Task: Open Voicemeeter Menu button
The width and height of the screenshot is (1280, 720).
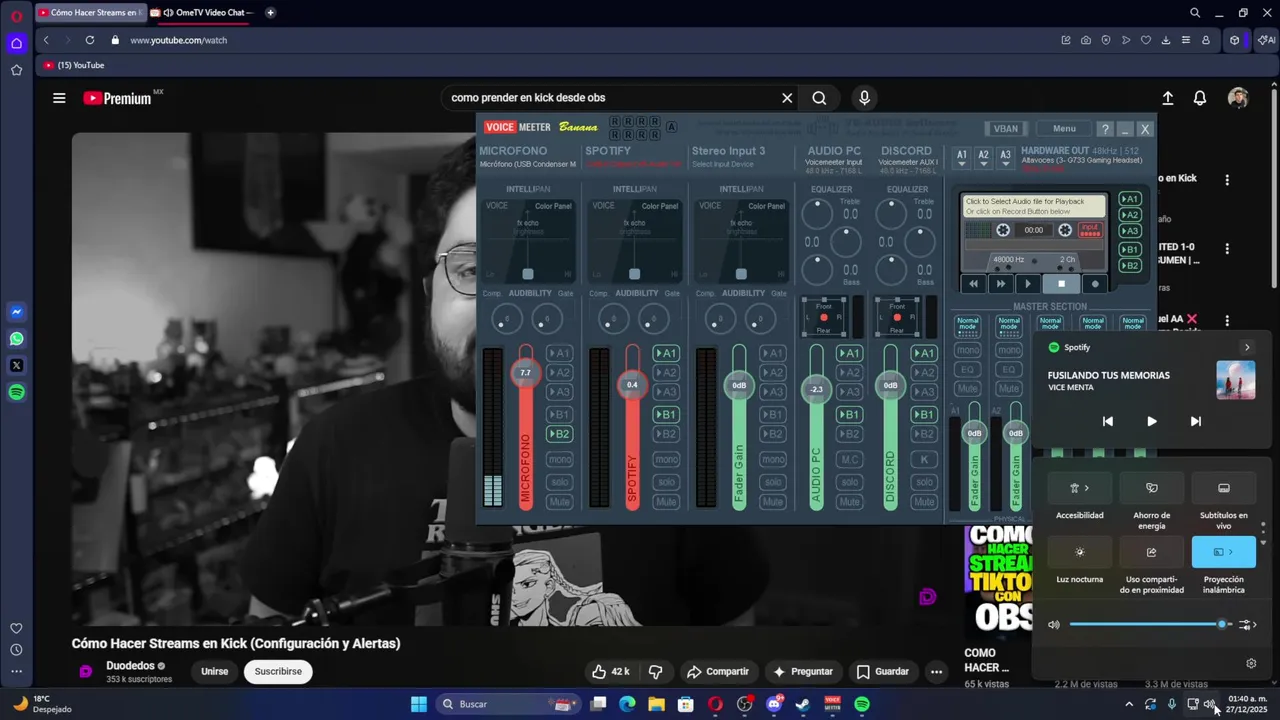Action: coord(1064,128)
